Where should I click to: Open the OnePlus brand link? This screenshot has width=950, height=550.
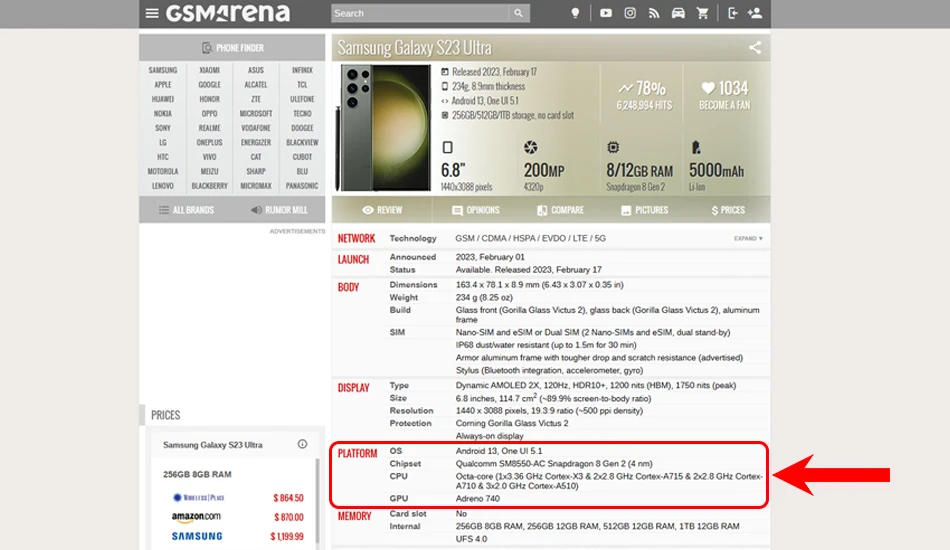[209, 142]
